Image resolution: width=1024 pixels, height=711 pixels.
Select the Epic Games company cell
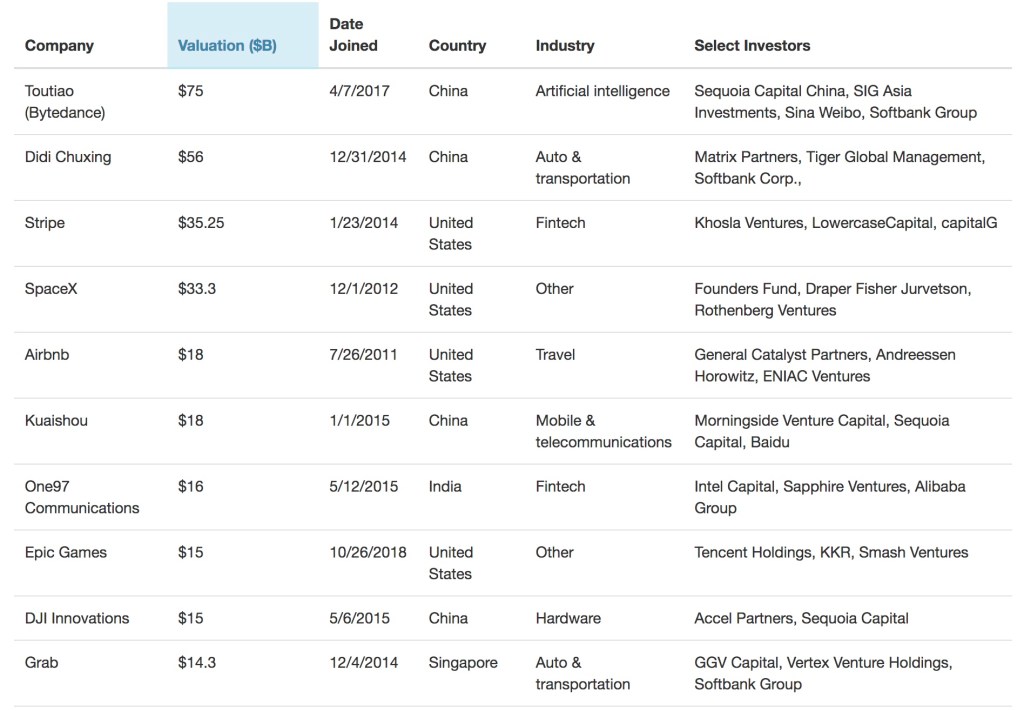point(66,553)
